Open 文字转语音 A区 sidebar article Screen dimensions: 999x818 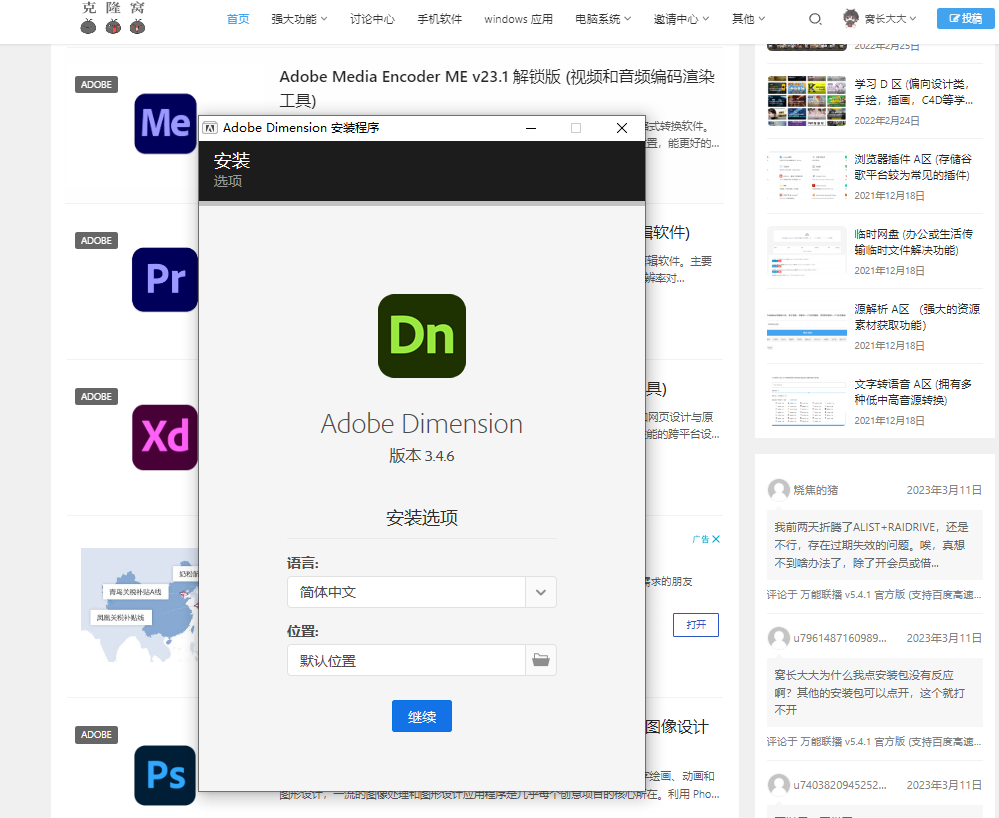click(x=913, y=392)
